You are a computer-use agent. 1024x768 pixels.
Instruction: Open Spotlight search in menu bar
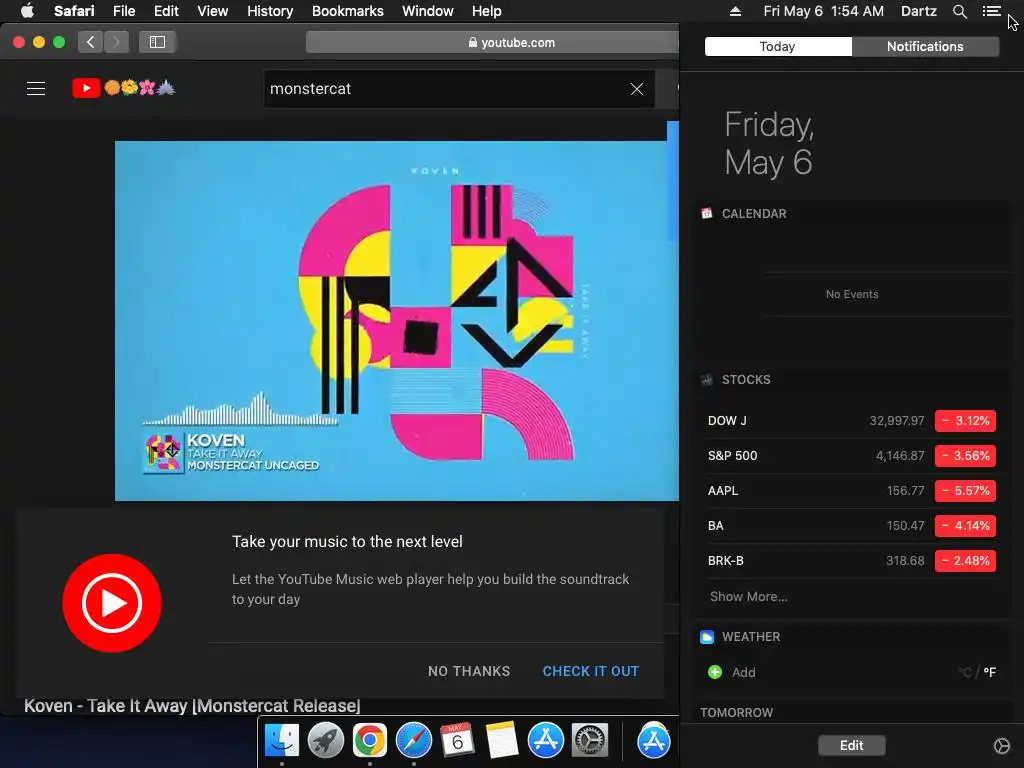(x=959, y=11)
